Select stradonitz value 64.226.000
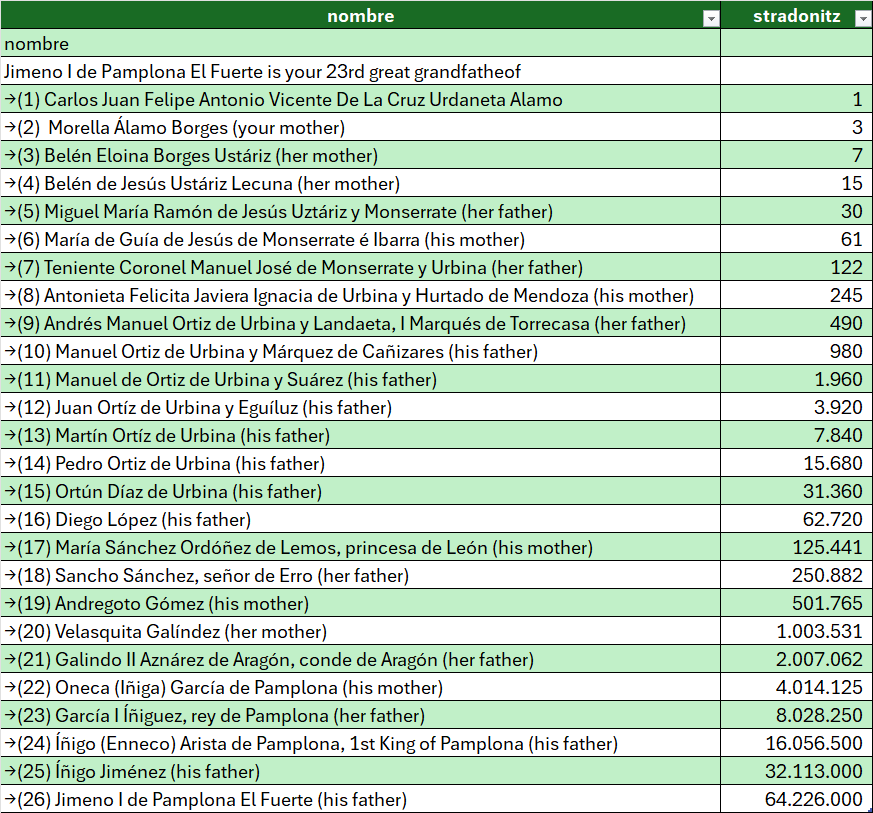873x813 pixels. click(797, 800)
